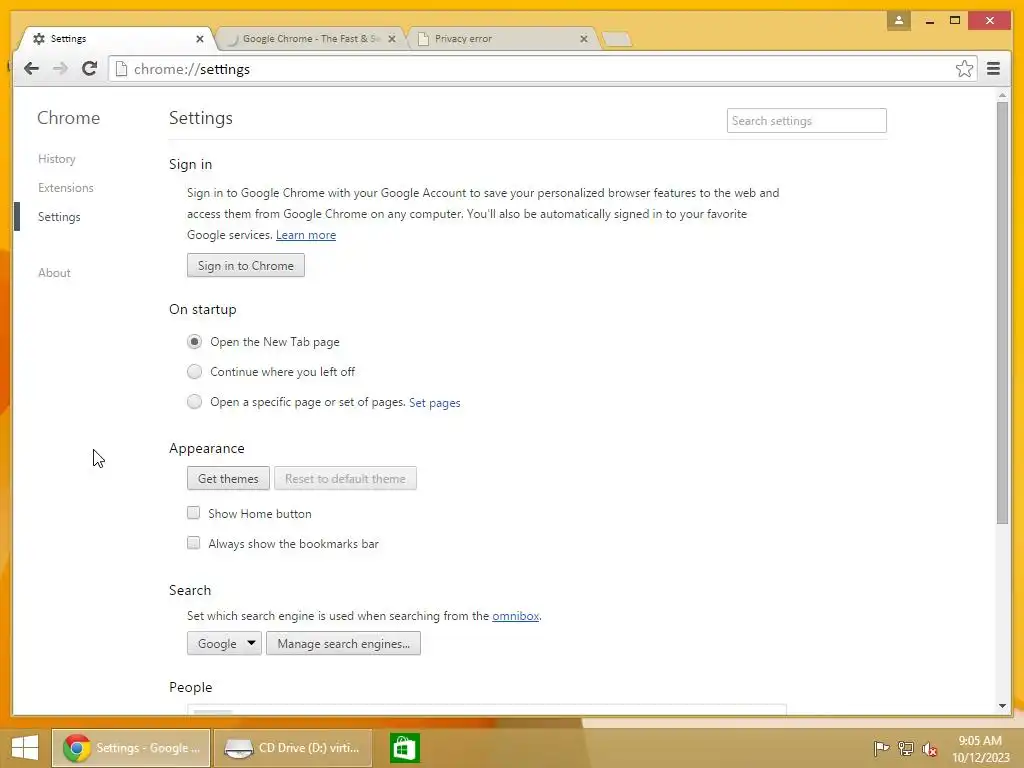
Task: Click the user profile icon in title bar
Action: (899, 20)
